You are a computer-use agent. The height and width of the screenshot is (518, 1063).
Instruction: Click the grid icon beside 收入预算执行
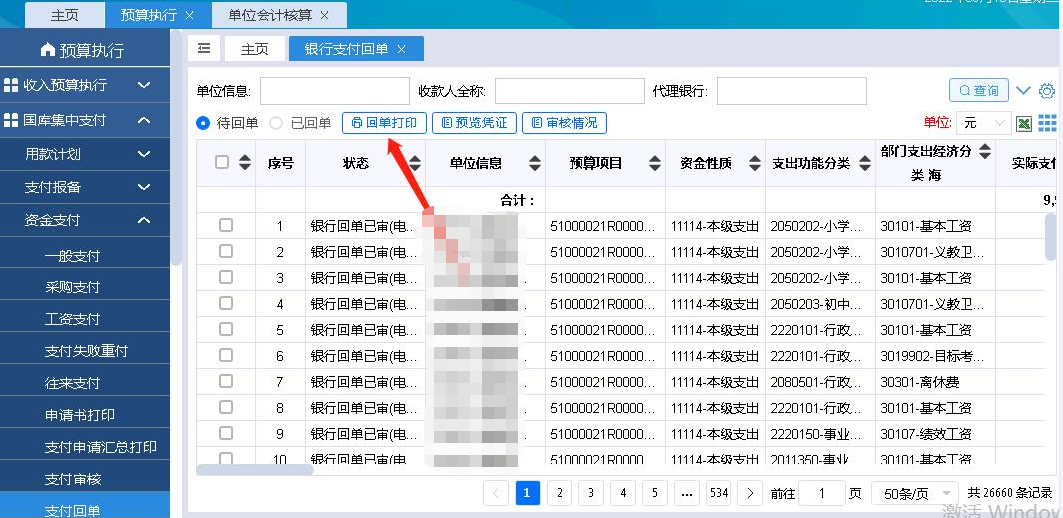[x=11, y=85]
